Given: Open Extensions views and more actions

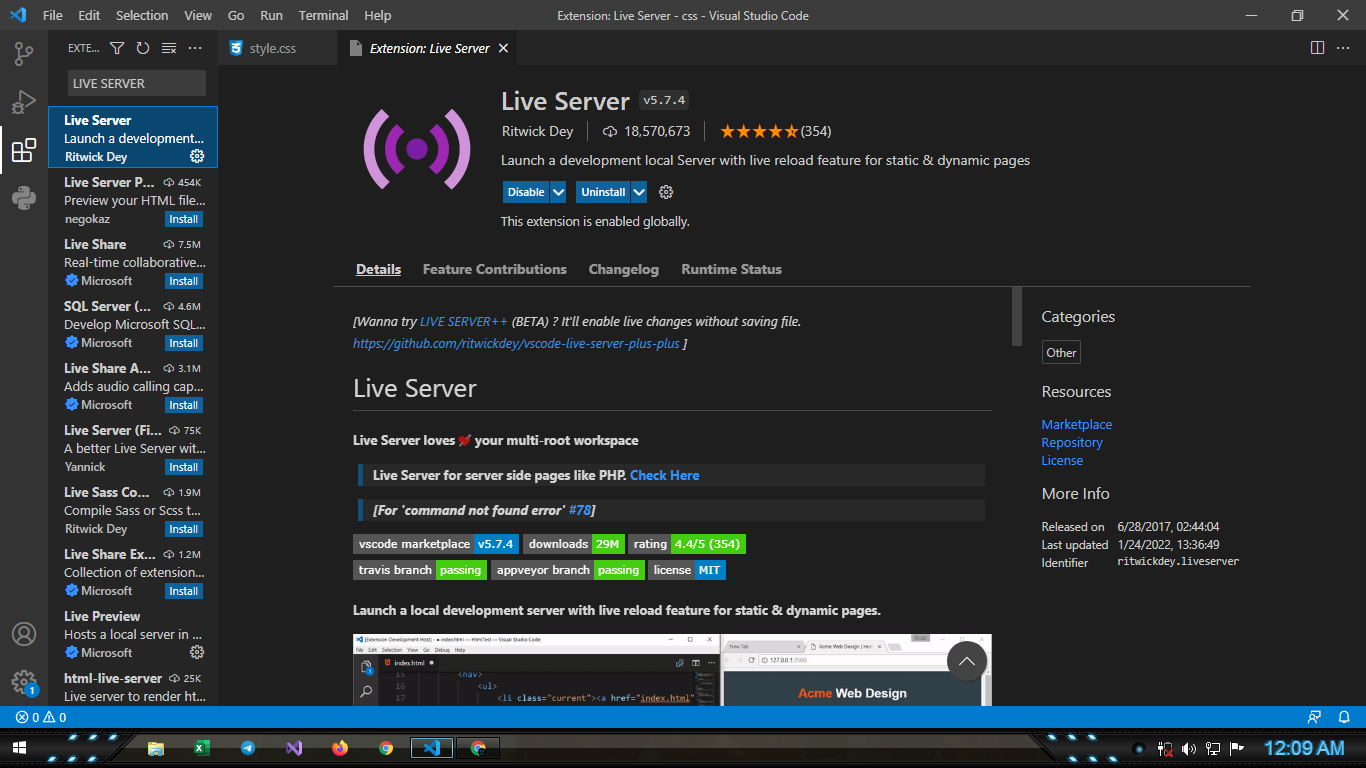Looking at the screenshot, I should [x=195, y=48].
